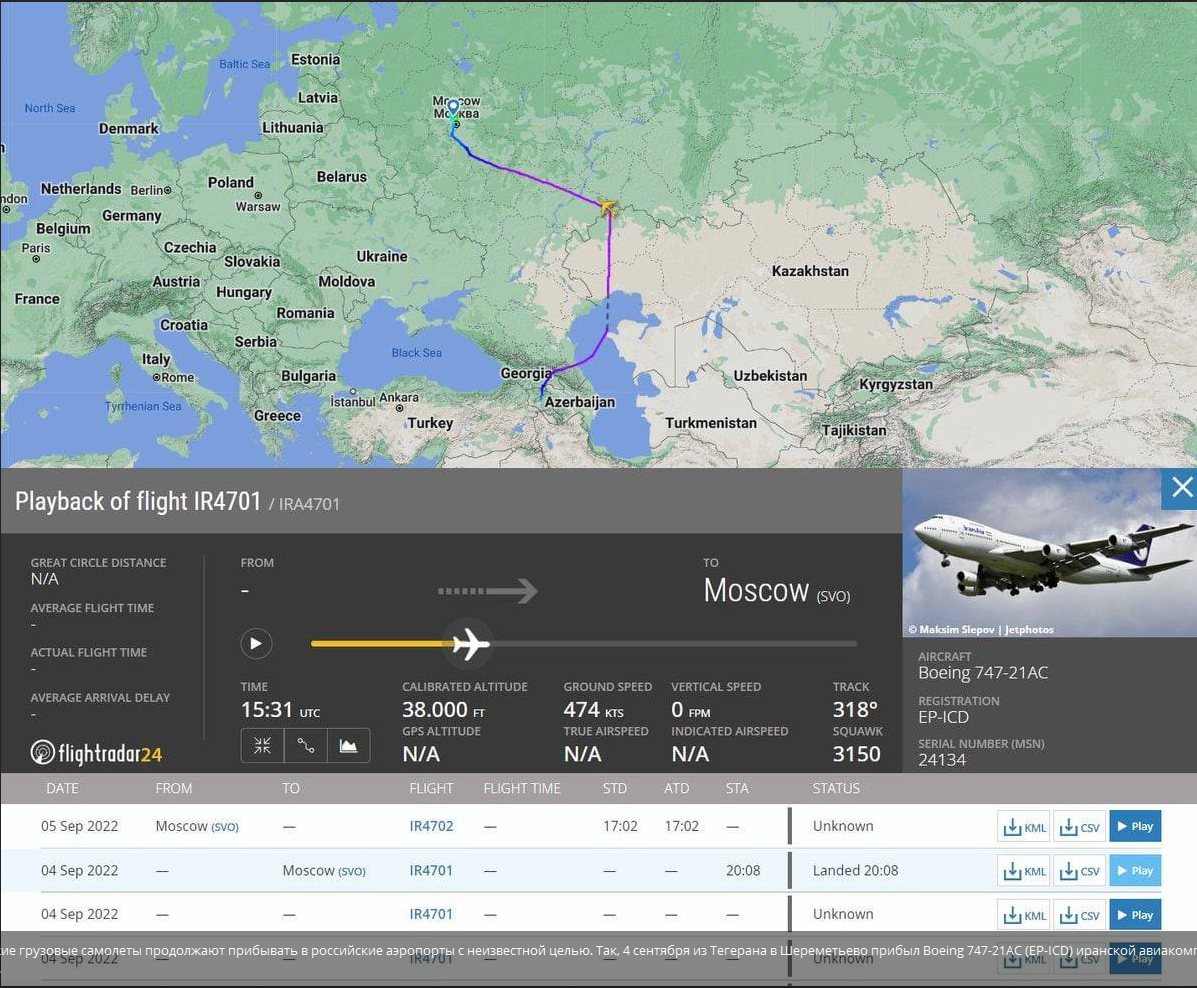This screenshot has height=988, width=1197.
Task: Click the STD column header
Action: 615,788
